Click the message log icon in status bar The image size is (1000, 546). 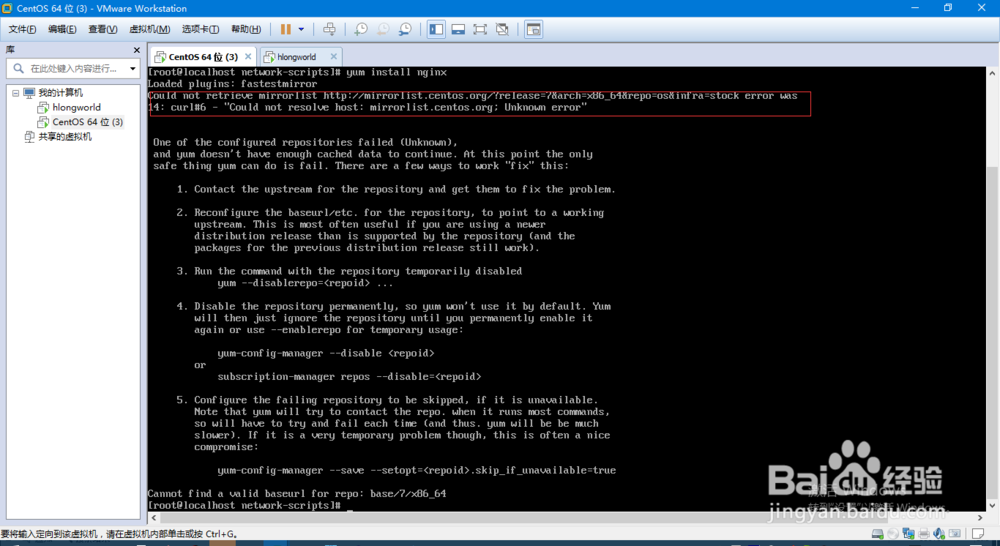(x=978, y=534)
